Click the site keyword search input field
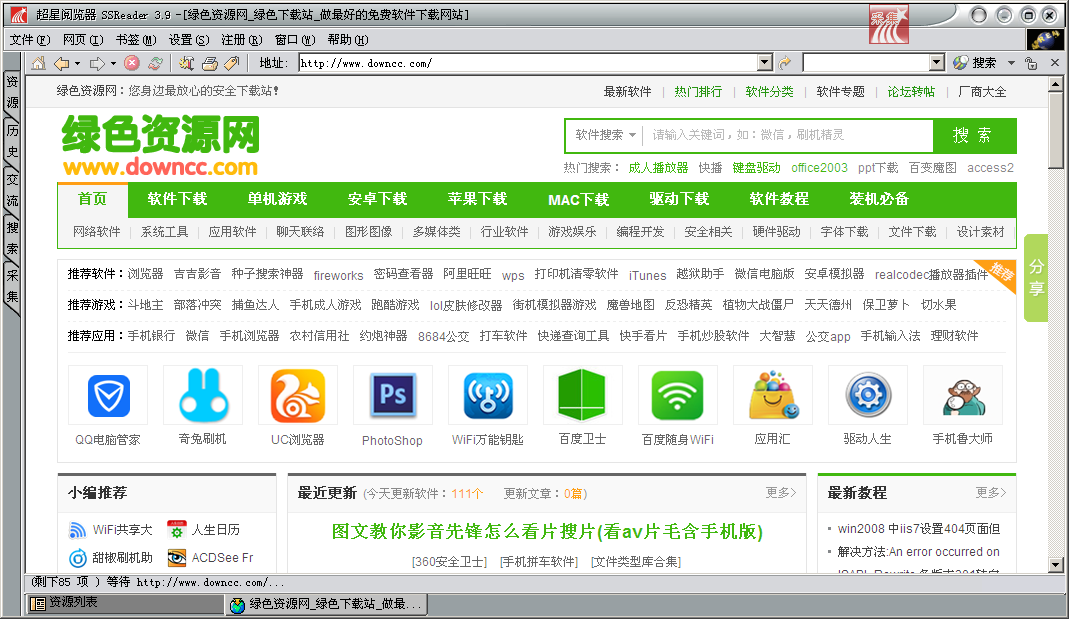The image size is (1069, 619). pos(788,135)
